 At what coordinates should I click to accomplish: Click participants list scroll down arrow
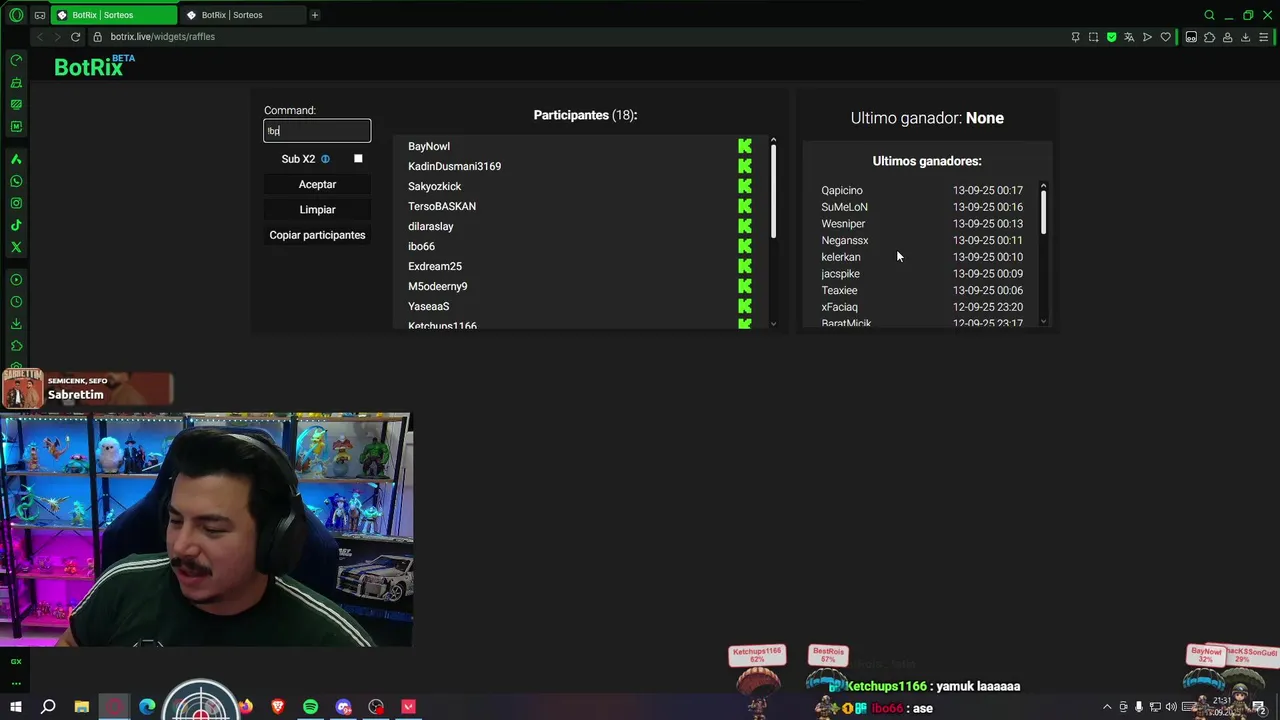point(773,323)
